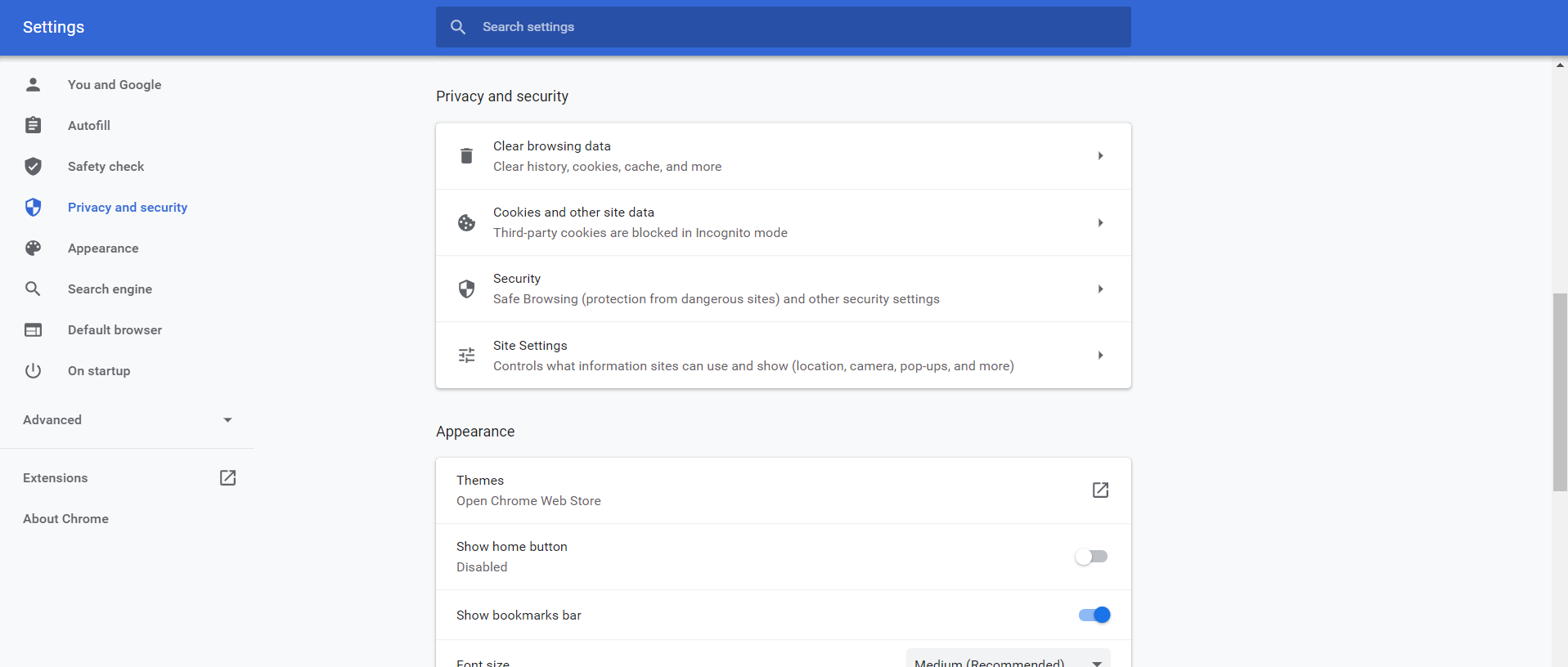Turn off the Show bookmarks bar toggle

[x=1094, y=615]
